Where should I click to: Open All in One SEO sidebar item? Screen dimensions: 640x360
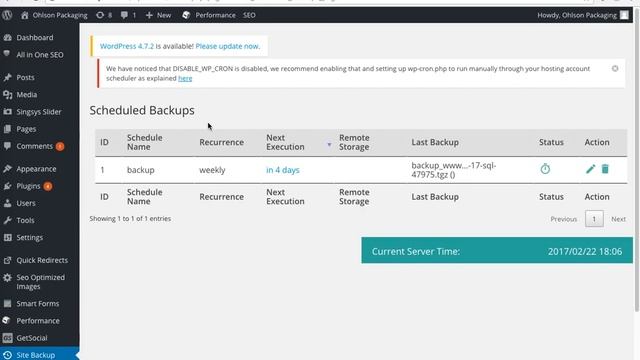click(40, 55)
